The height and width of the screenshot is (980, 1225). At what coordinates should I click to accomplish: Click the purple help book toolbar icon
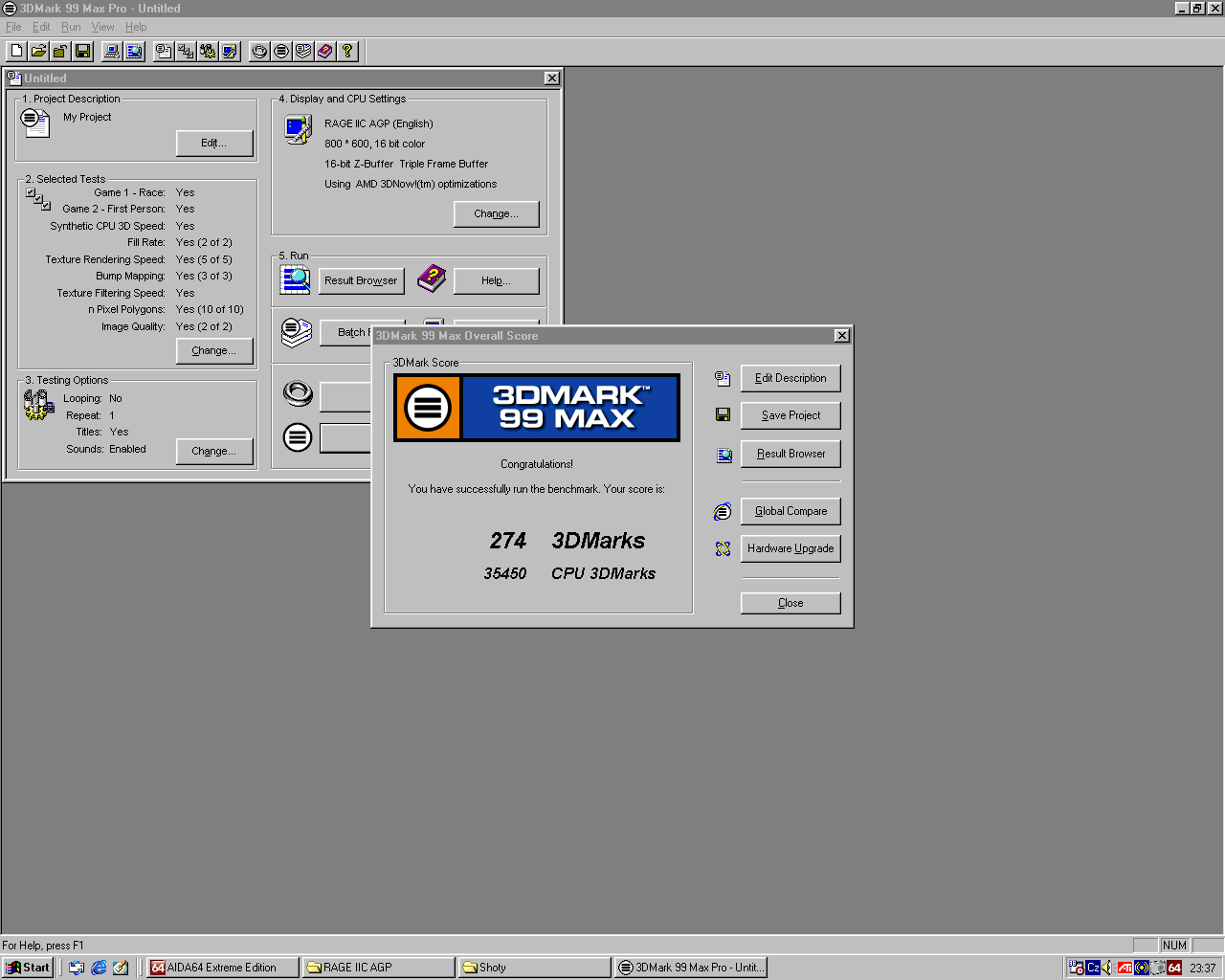[325, 51]
